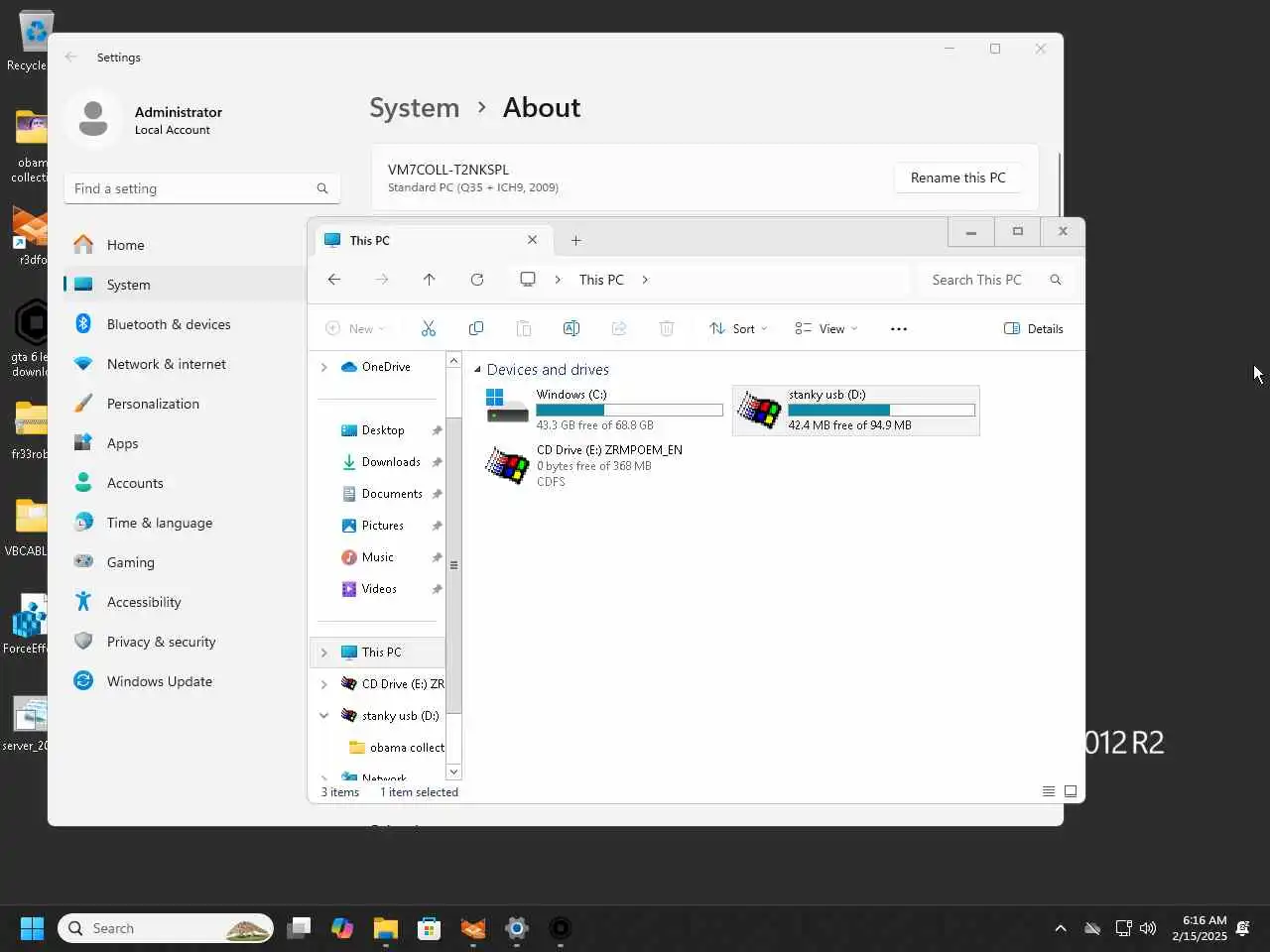The image size is (1270, 952).
Task: Click System breadcrumb in Settings header
Action: (415, 108)
